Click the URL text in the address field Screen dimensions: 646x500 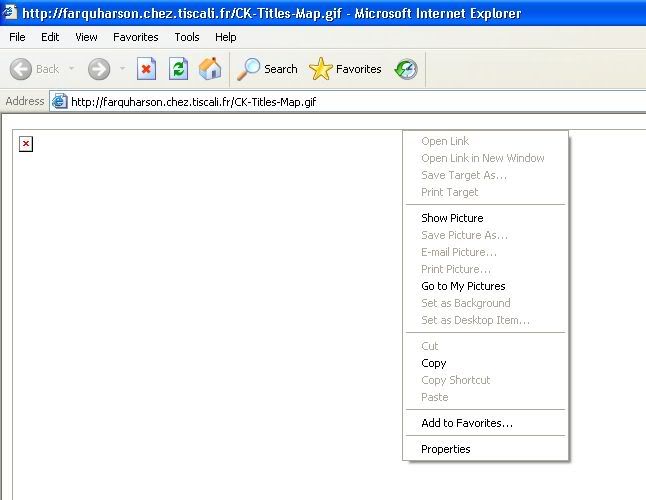[194, 102]
